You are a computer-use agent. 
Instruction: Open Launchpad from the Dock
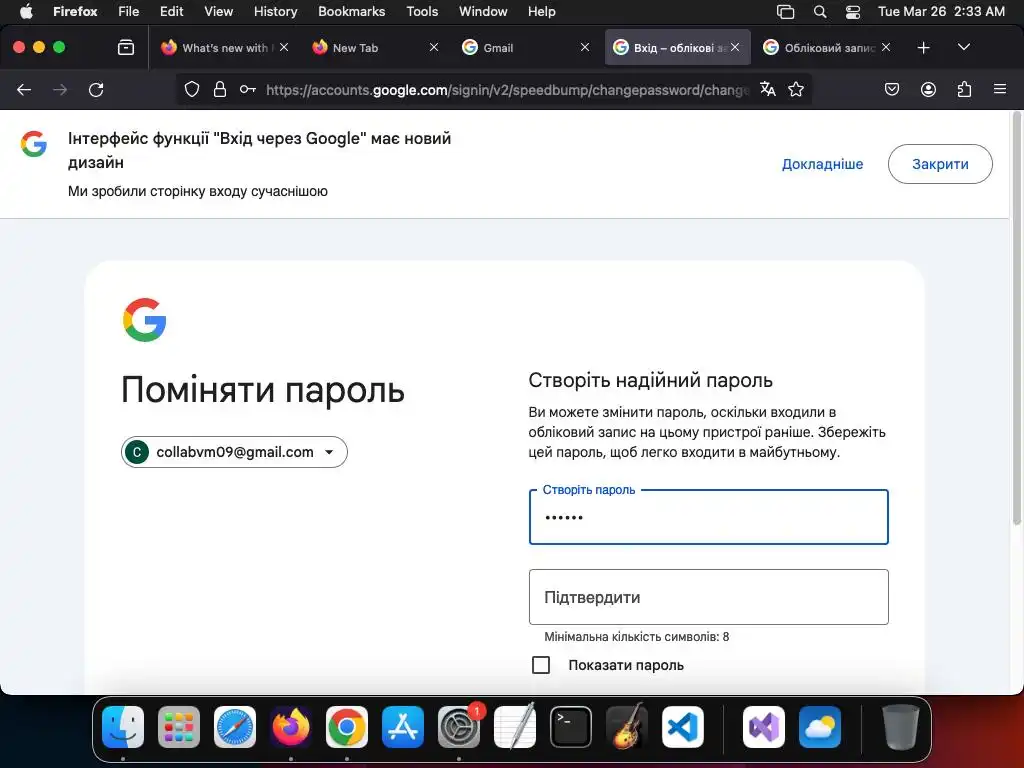[x=179, y=727]
